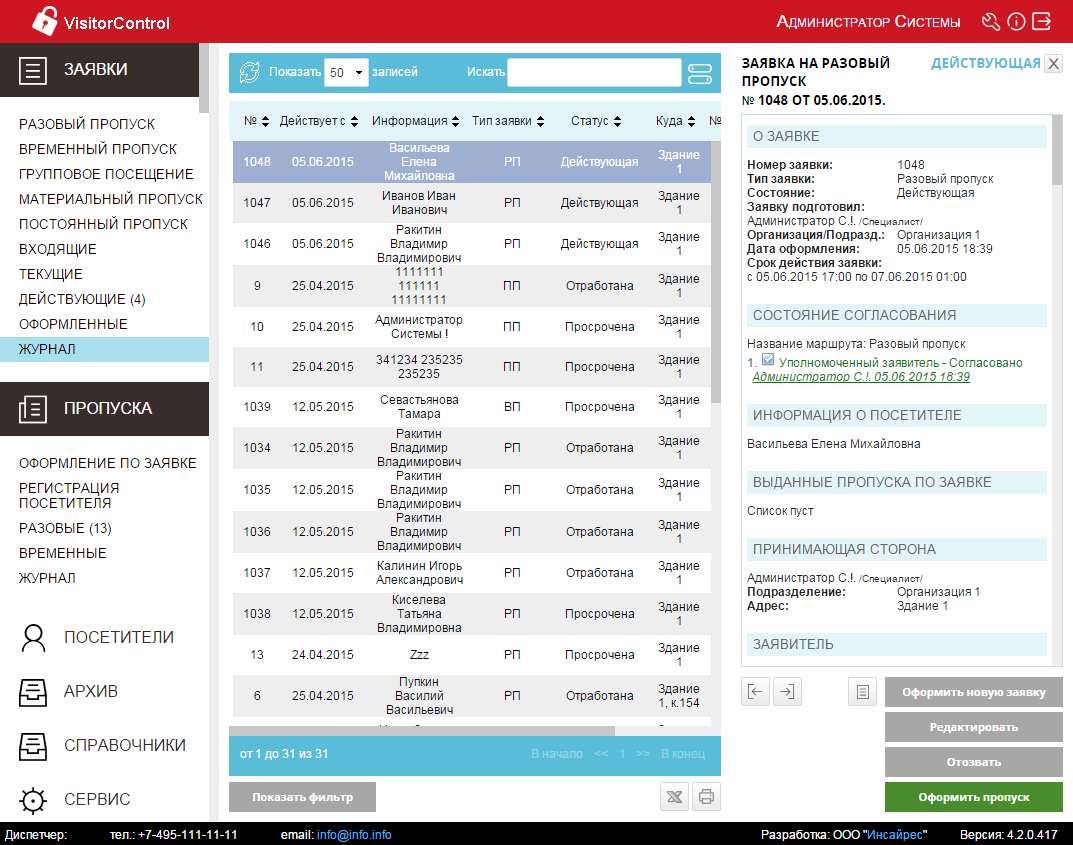Image resolution: width=1073 pixels, height=845 pixels.
Task: Click В начало pagination link
Action: (x=556, y=753)
